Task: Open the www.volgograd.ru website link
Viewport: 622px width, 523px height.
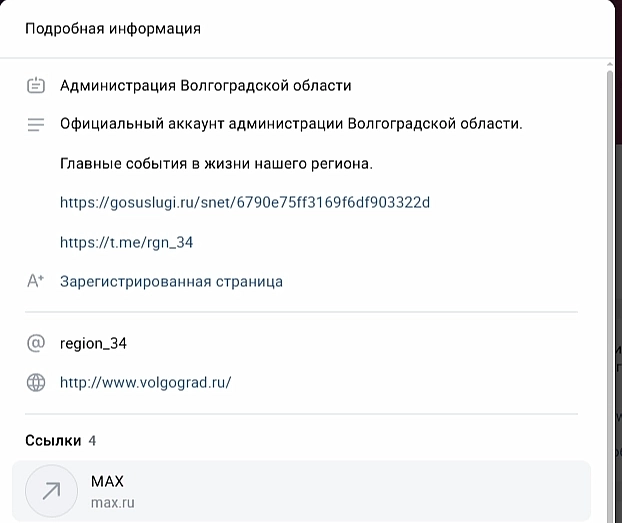Action: click(146, 383)
